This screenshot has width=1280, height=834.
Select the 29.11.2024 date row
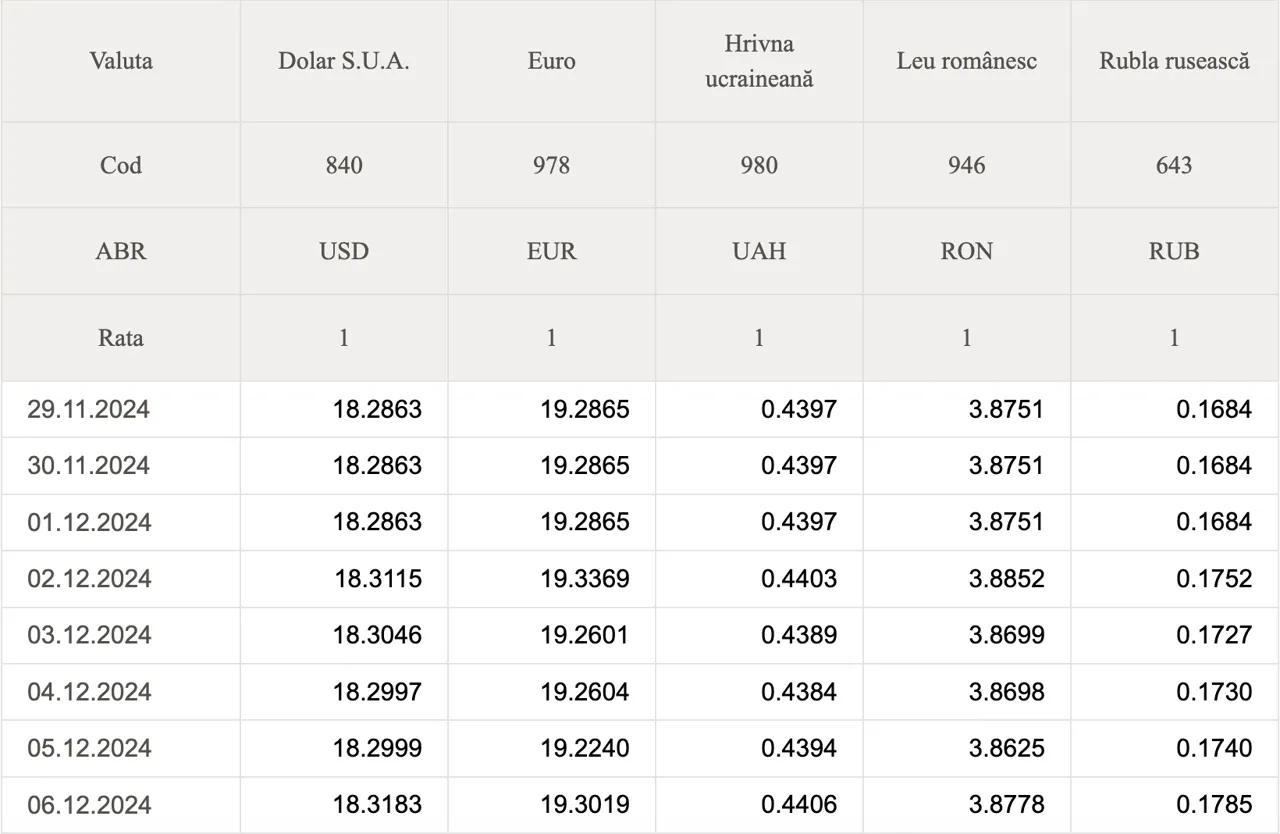[x=640, y=409]
